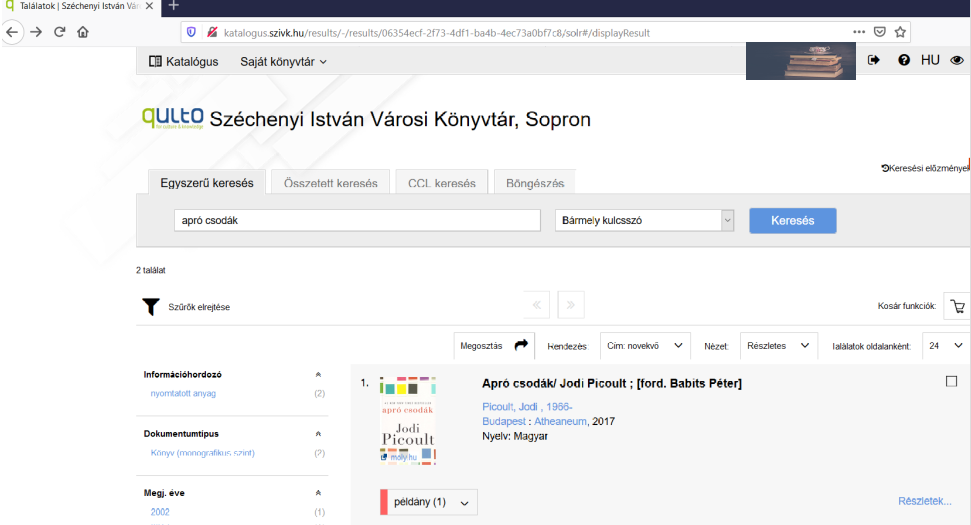This screenshot has width=971, height=525.
Task: Click author link Picoult, Jodi, 1966-
Action: 527,407
